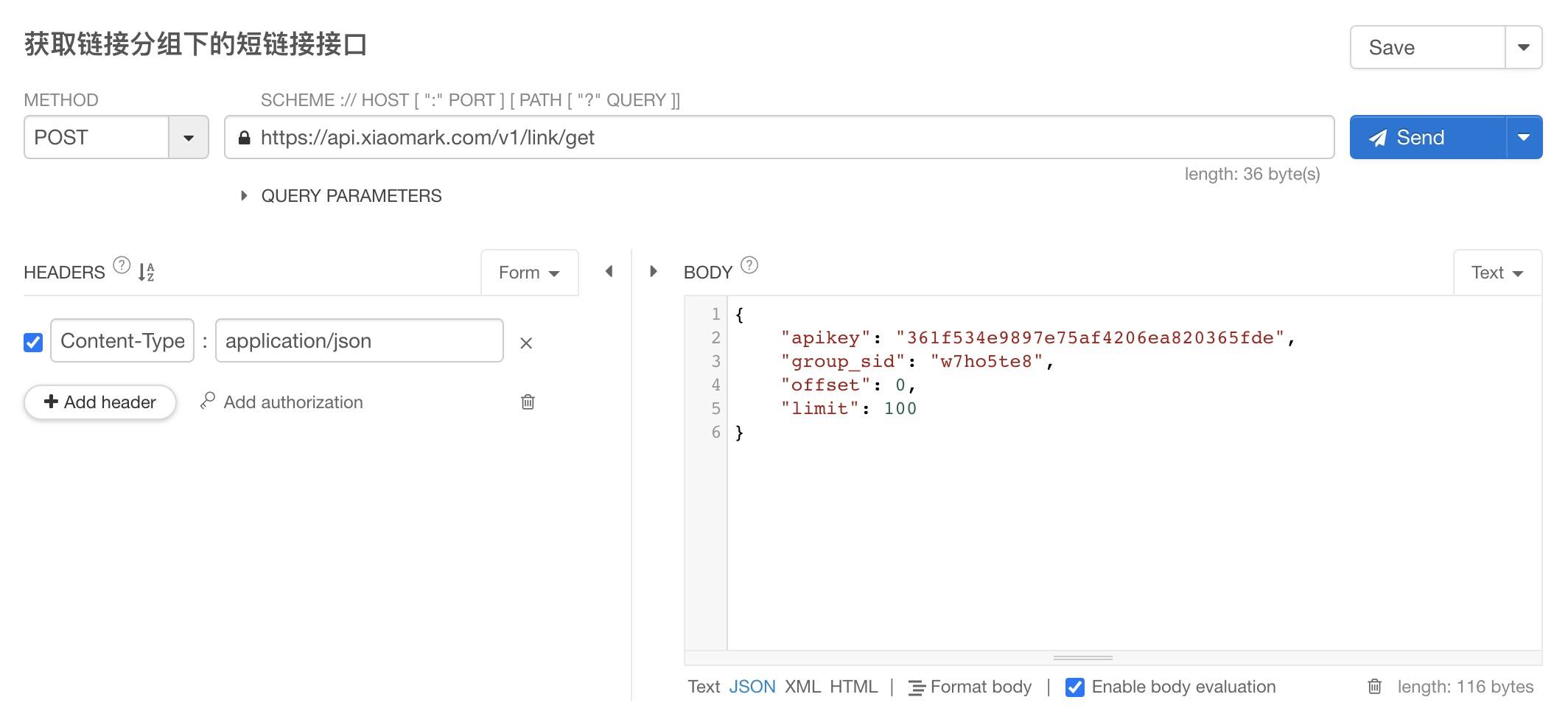Sort headers alphabetically with A-Z icon
Viewport: 1568px width, 725px height.
point(147,272)
